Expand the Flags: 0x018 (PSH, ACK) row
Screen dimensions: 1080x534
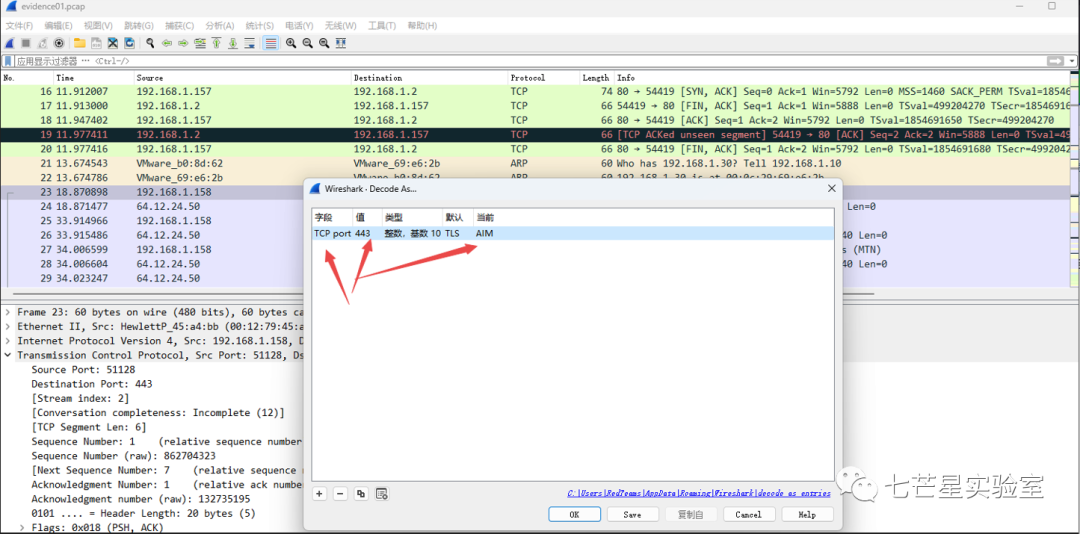[x=22, y=528]
